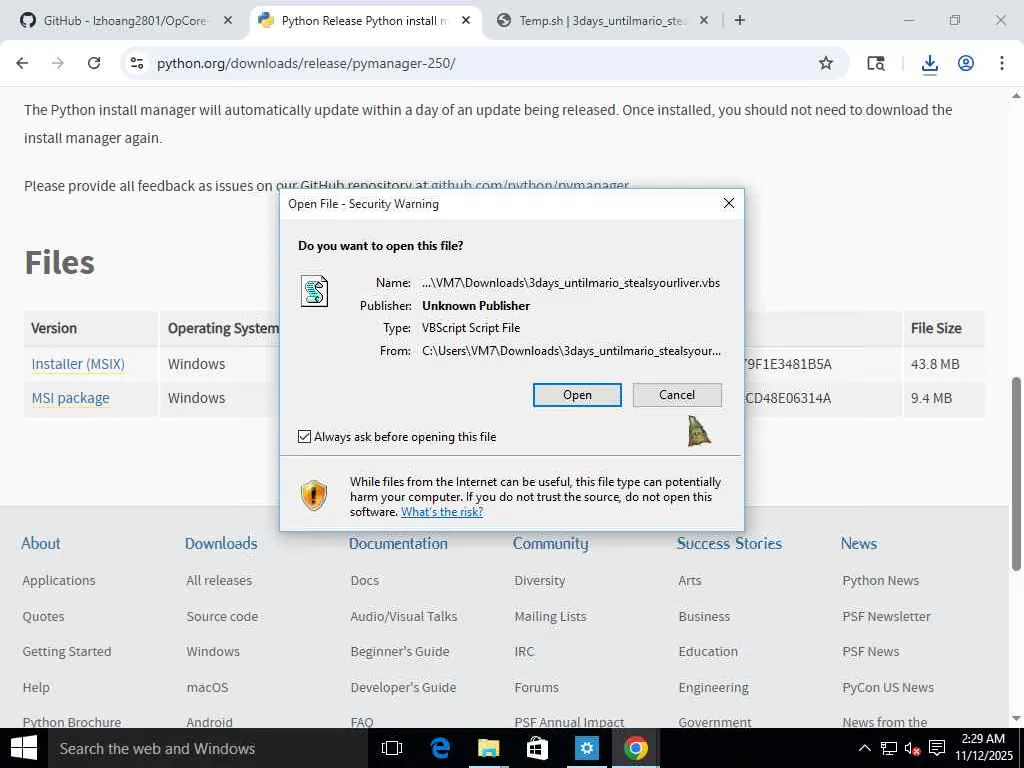
Task: Open the What's the risk? link
Action: point(441,512)
